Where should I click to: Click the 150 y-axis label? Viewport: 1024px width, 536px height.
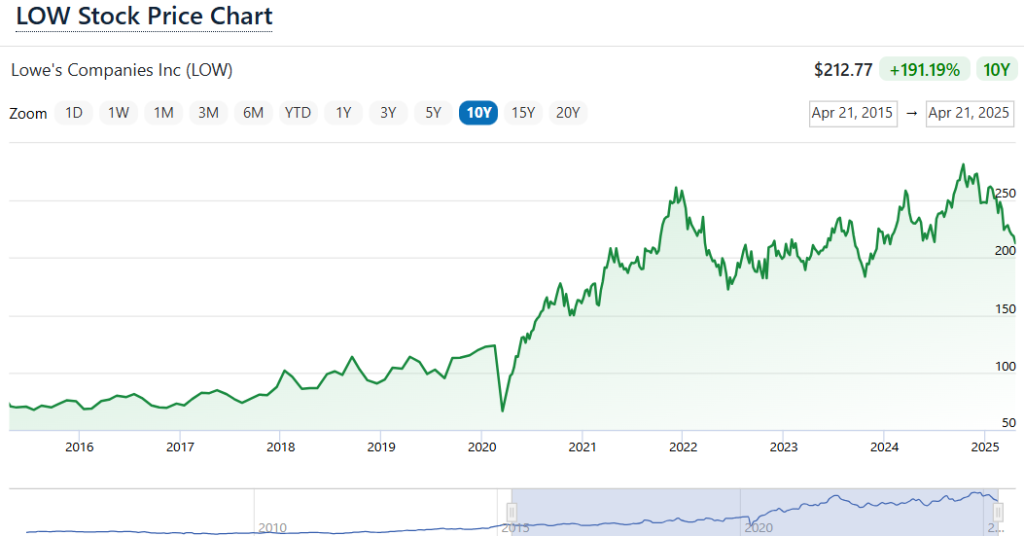pyautogui.click(x=1005, y=309)
